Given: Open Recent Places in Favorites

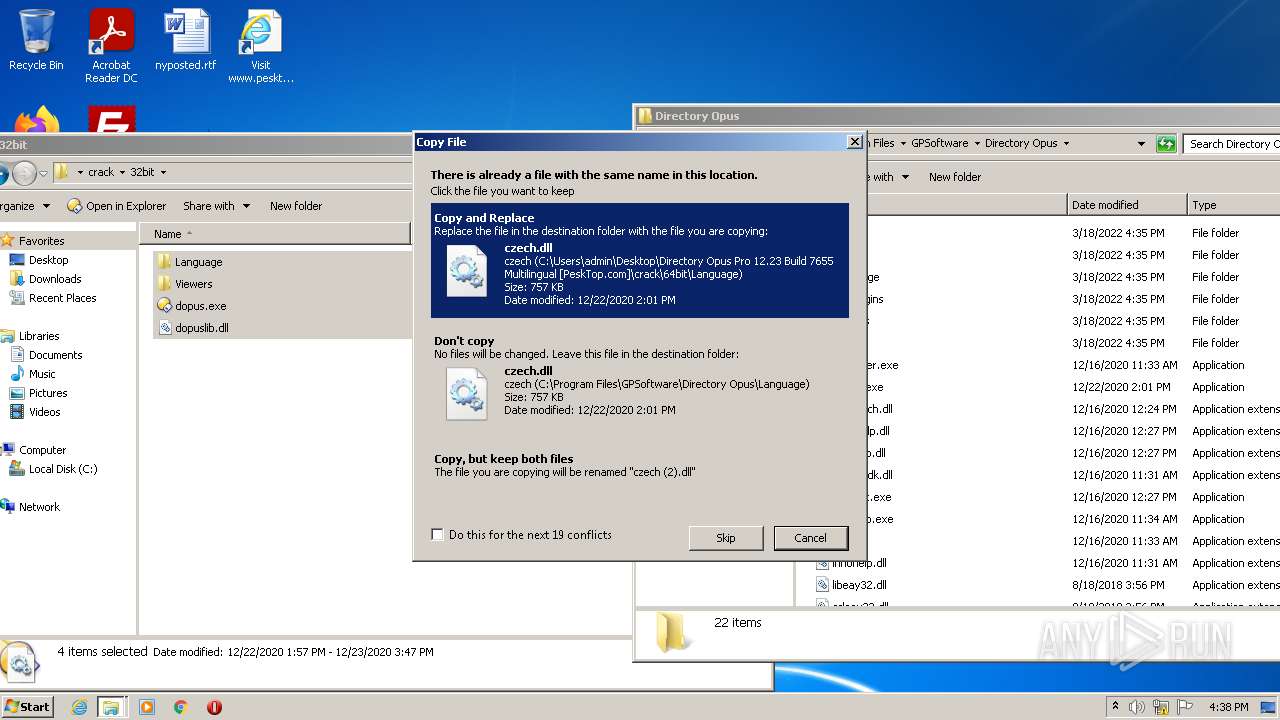Looking at the screenshot, I should (x=62, y=298).
